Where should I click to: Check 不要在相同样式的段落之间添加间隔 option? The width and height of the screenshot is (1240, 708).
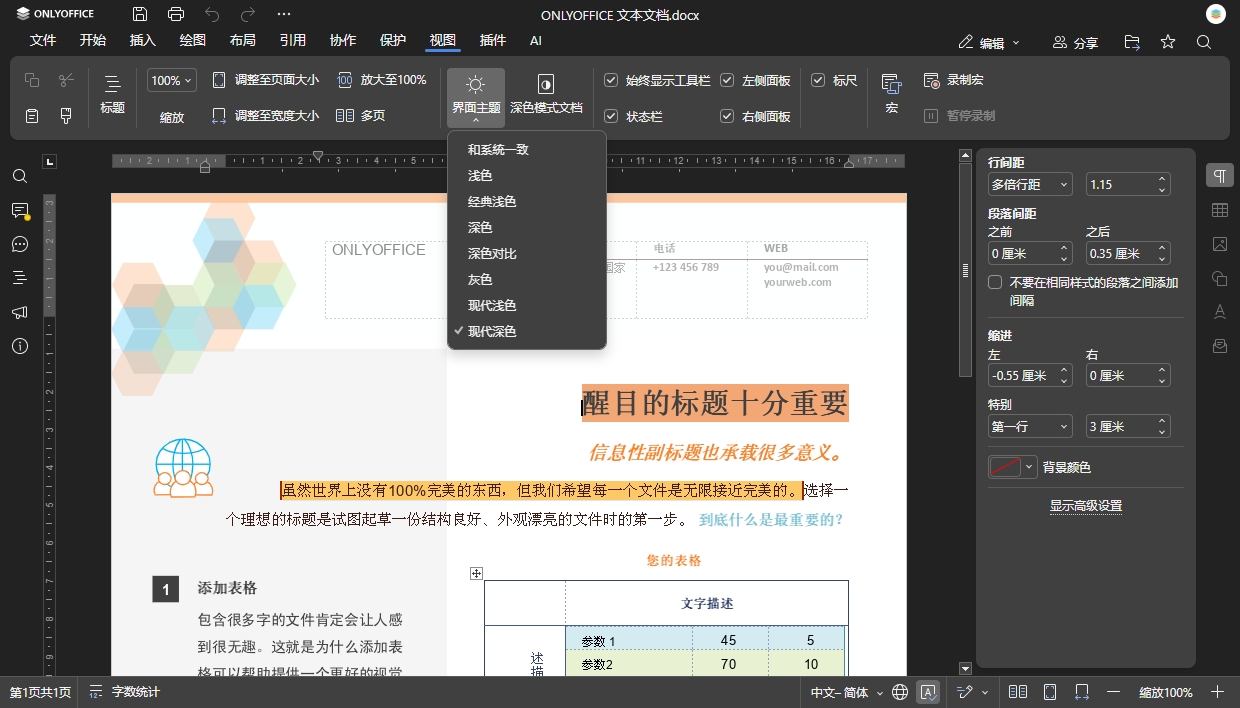[x=995, y=283]
